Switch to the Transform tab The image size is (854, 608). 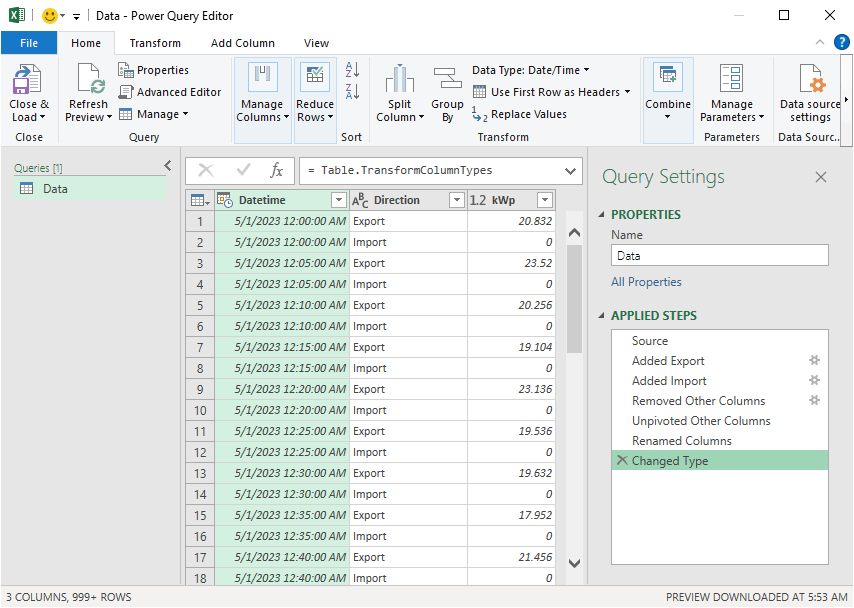coord(155,43)
